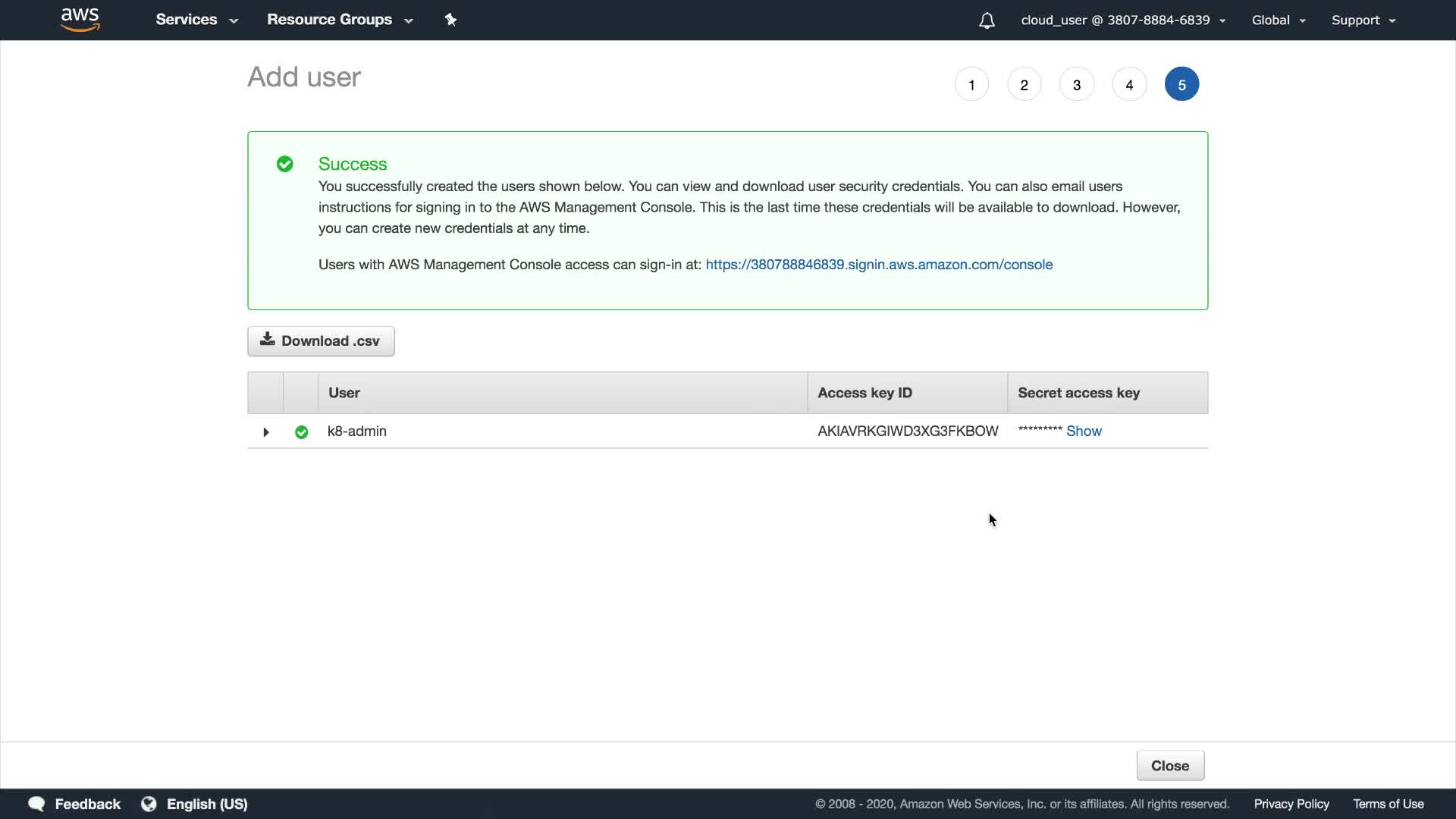1456x819 pixels.
Task: Open the Resource Groups dropdown
Action: [339, 20]
